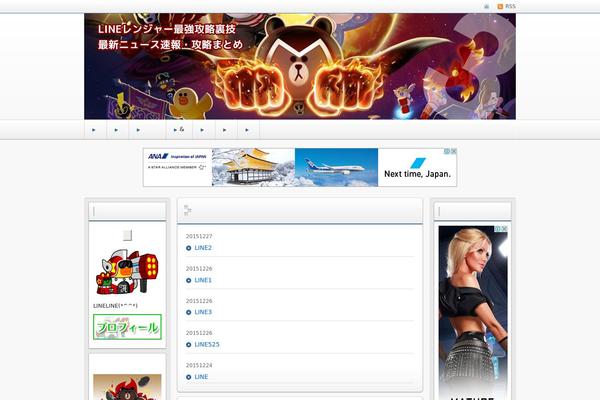
Task: Click the tree icon in center panel header
Action: [188, 210]
